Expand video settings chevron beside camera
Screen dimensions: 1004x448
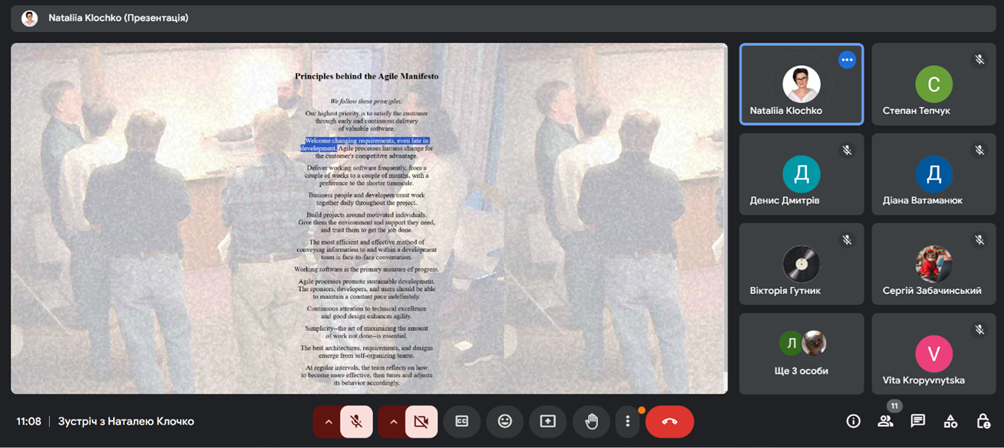coord(393,422)
